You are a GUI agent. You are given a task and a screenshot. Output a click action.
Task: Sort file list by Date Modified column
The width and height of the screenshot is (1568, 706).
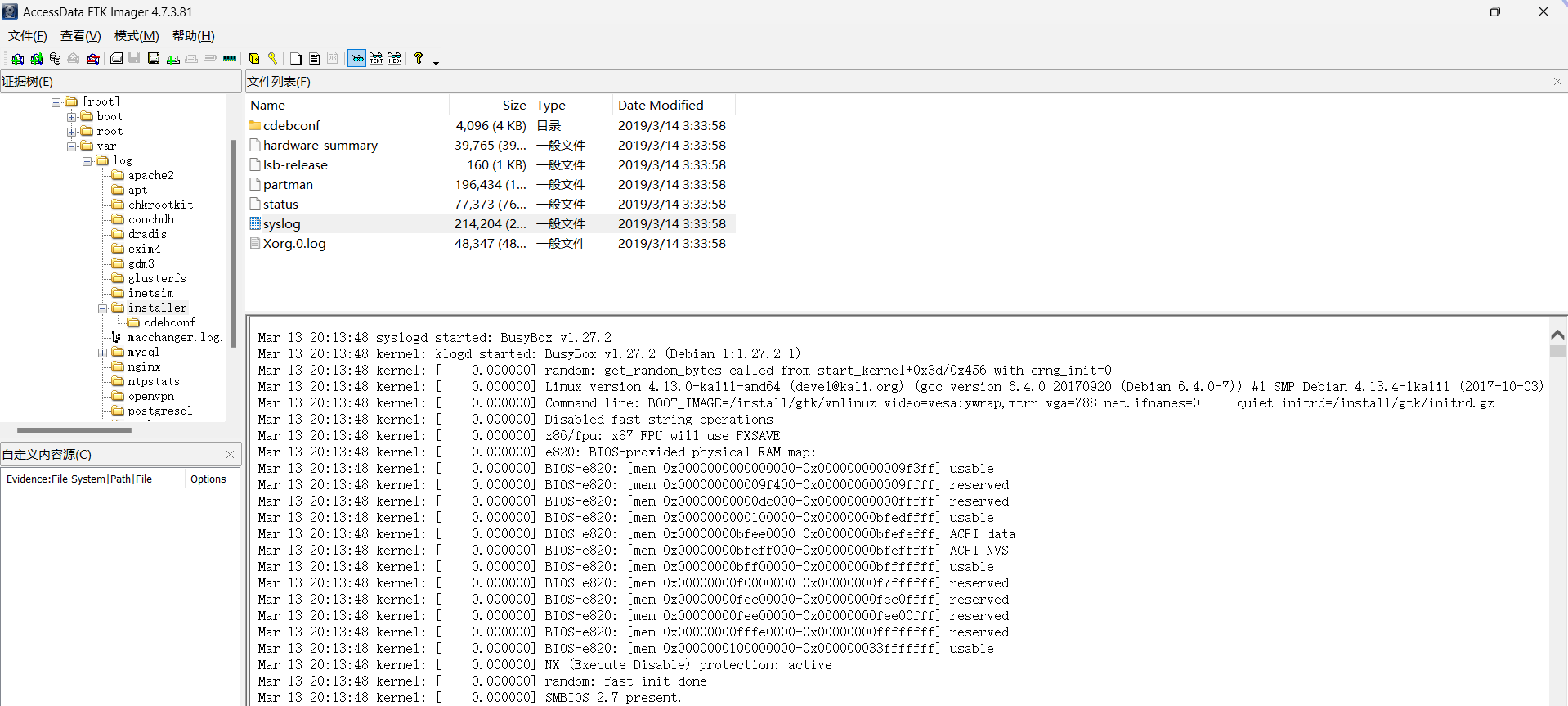point(674,105)
